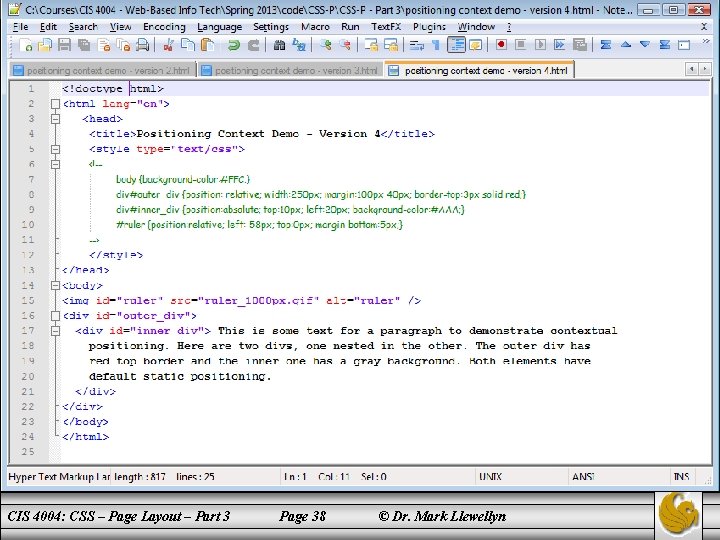Expand hidden toolbar items chevron
The height and width of the screenshot is (540, 720).
pyautogui.click(x=706, y=42)
